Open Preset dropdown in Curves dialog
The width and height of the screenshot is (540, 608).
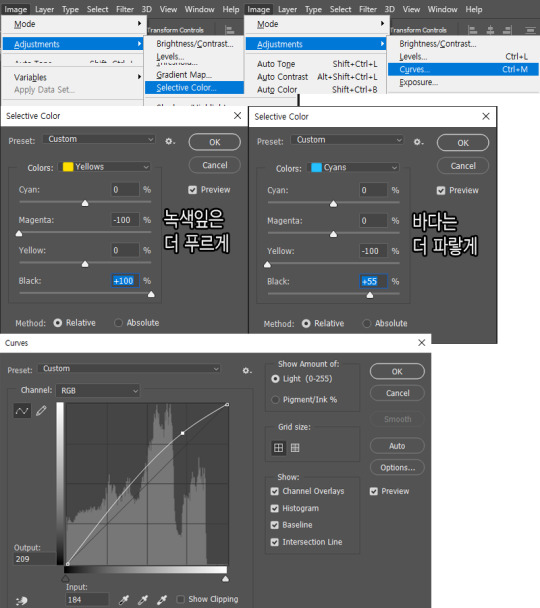click(129, 369)
